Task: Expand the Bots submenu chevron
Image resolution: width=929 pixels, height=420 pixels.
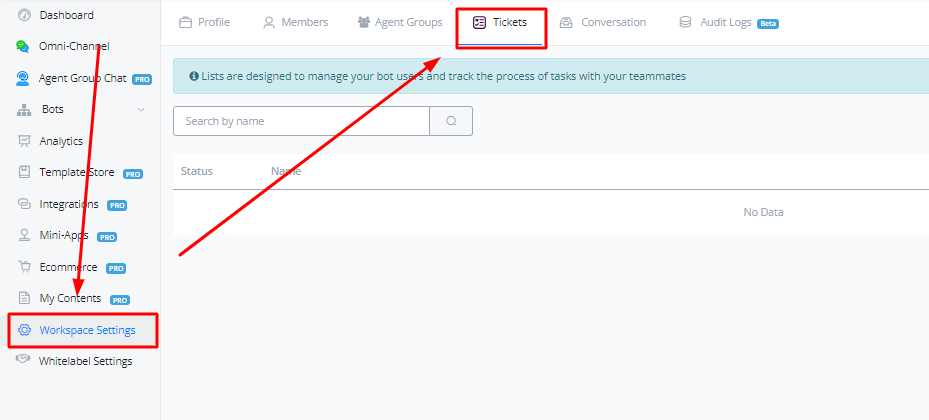Action: [141, 110]
